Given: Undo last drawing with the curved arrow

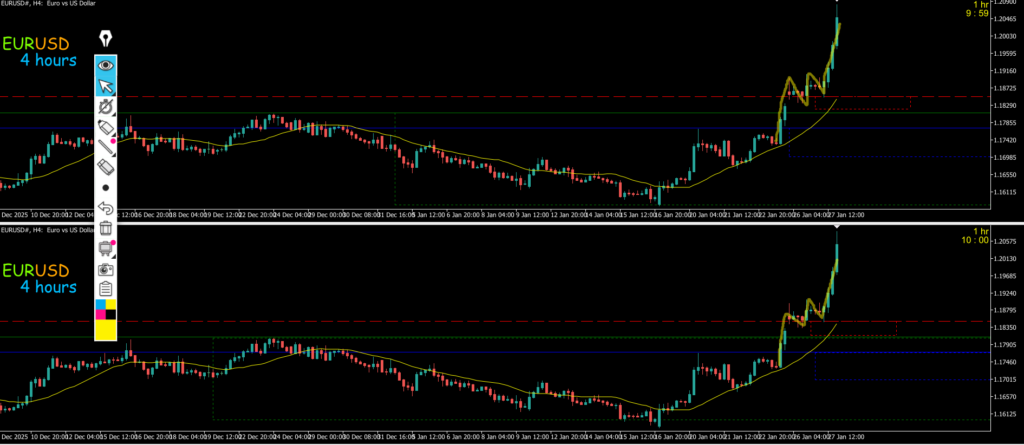Looking at the screenshot, I should tap(106, 208).
